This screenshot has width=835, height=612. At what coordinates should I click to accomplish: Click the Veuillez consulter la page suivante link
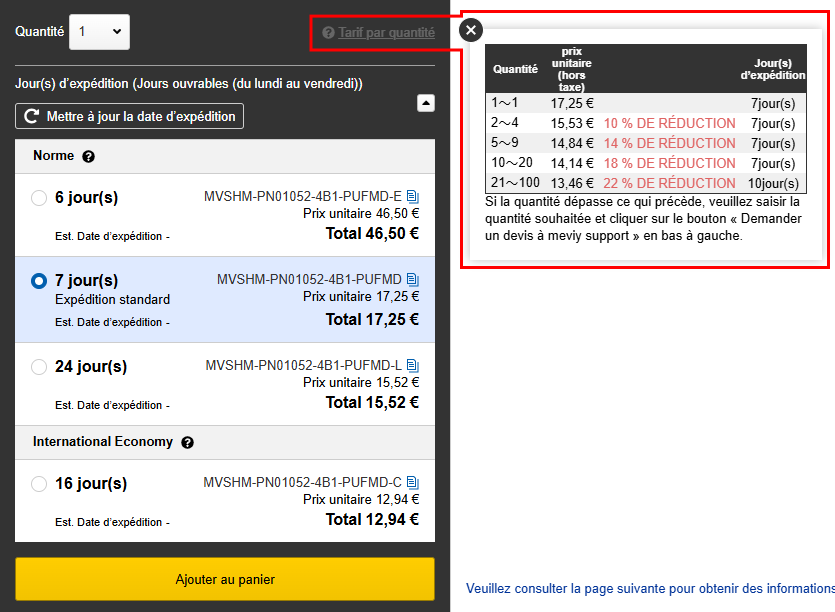point(650,588)
